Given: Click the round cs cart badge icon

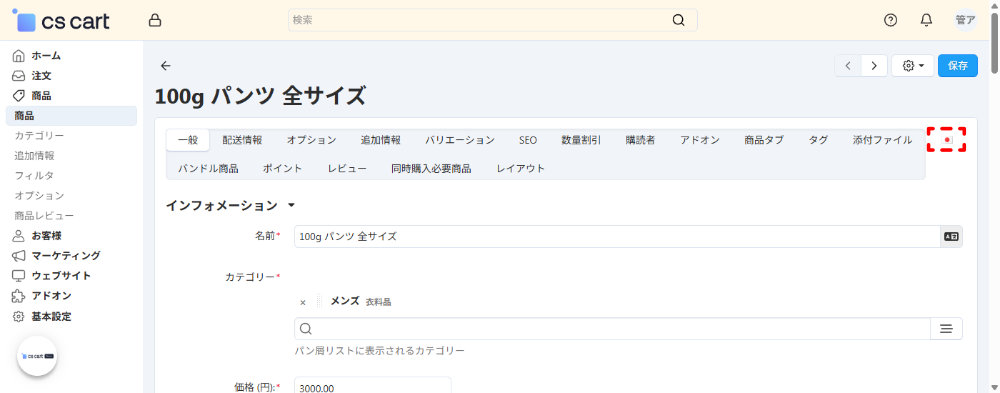Looking at the screenshot, I should [37, 356].
